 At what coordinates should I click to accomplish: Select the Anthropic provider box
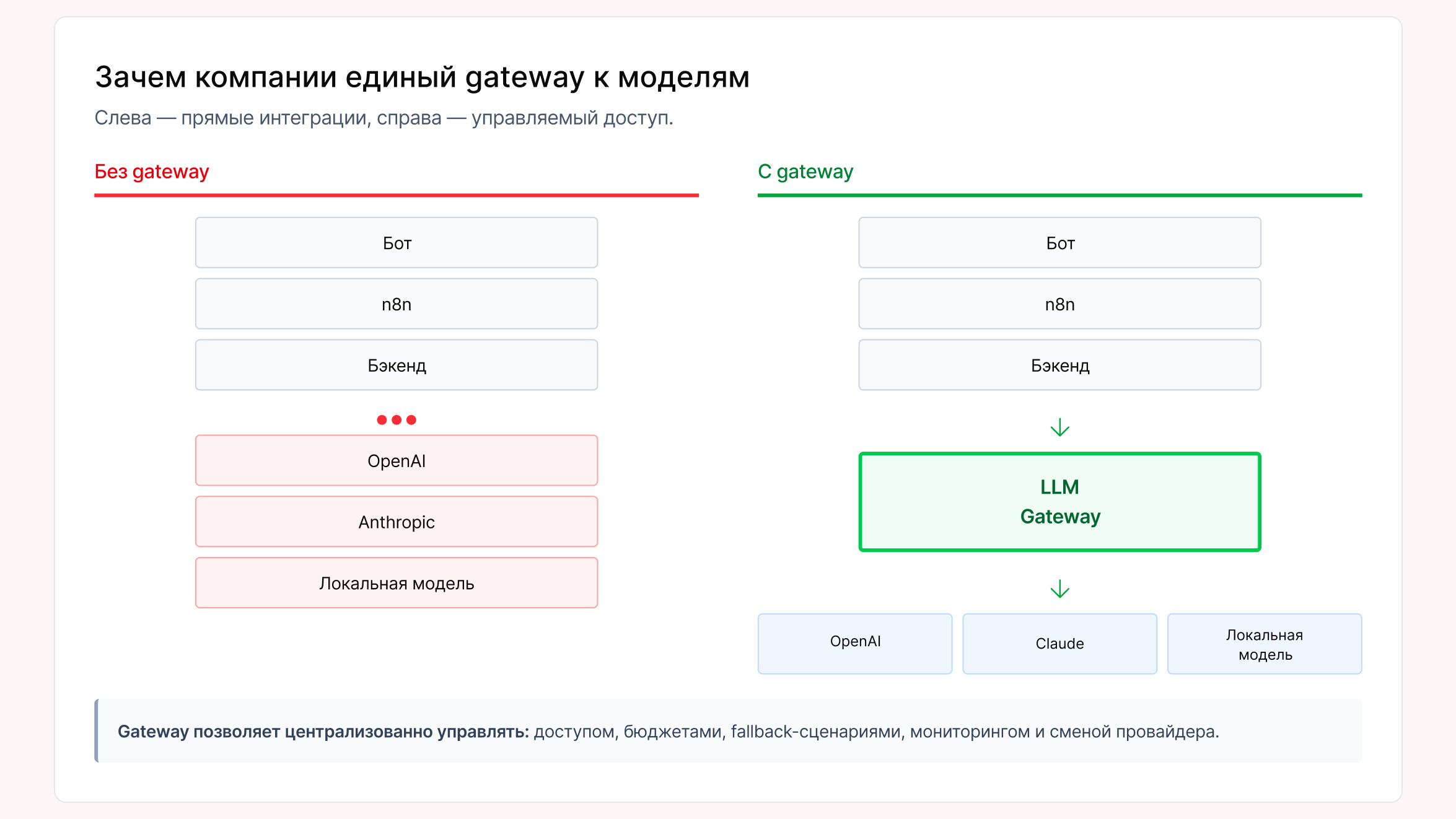pyautogui.click(x=397, y=522)
